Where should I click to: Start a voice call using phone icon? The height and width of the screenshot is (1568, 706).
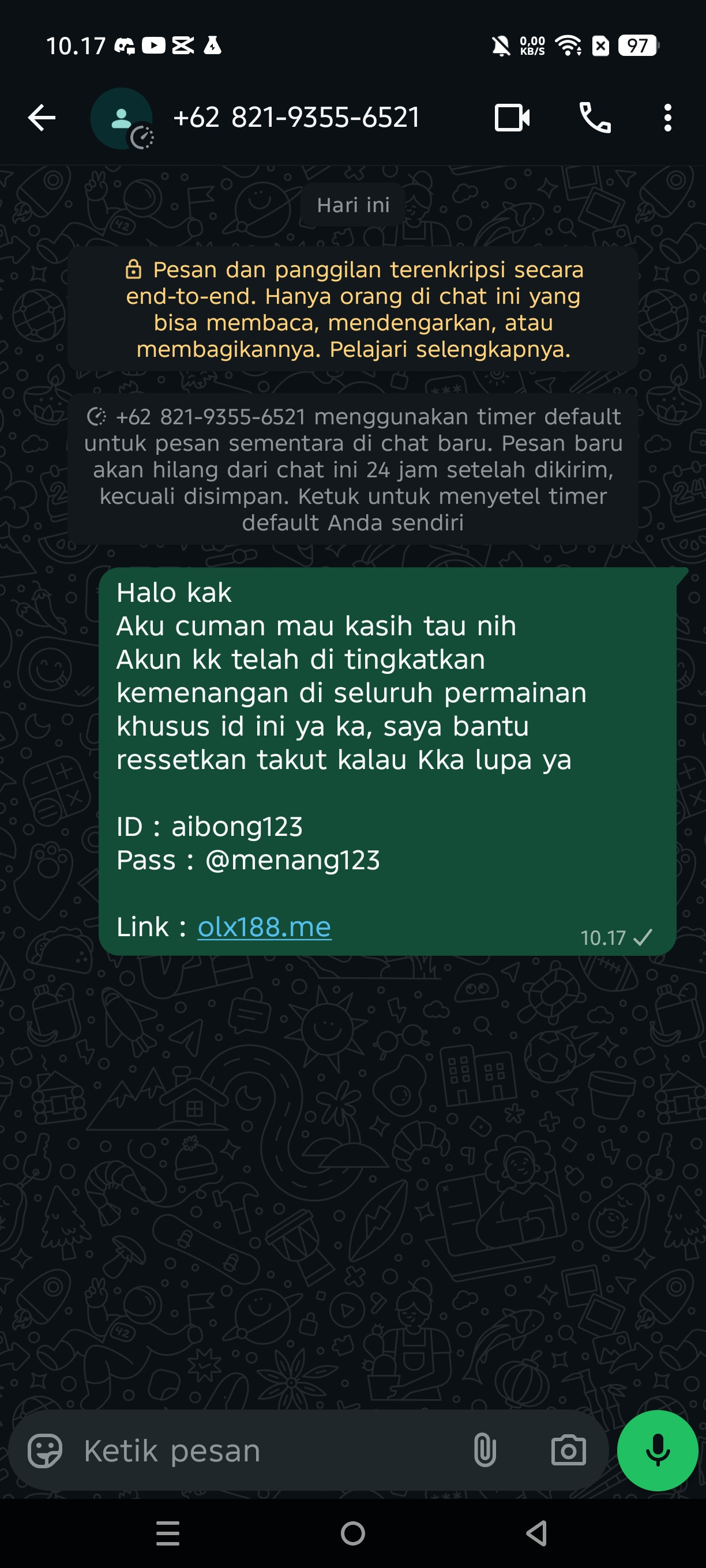click(x=595, y=118)
